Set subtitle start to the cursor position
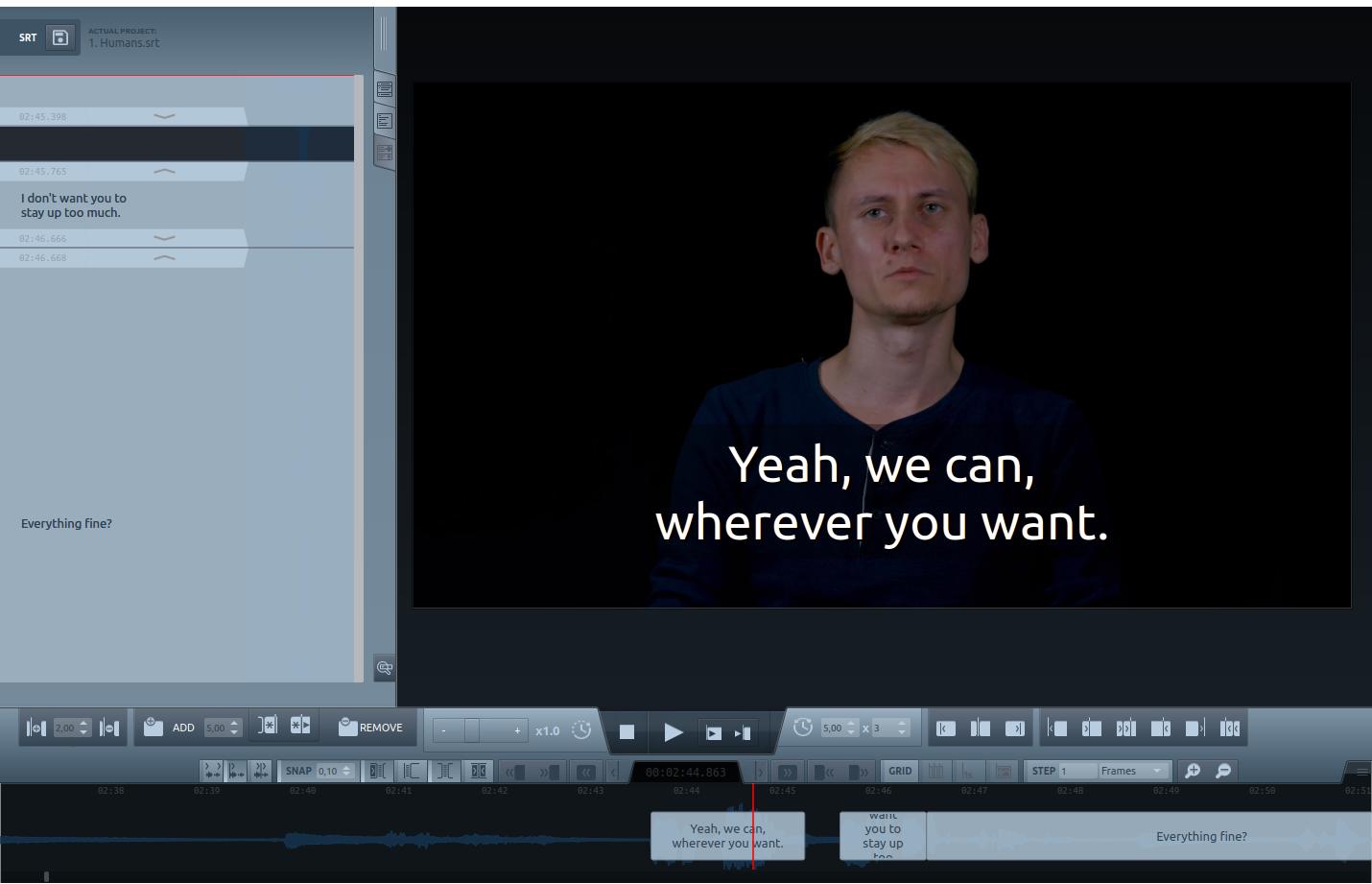Image resolution: width=1372 pixels, height=884 pixels. click(x=946, y=729)
